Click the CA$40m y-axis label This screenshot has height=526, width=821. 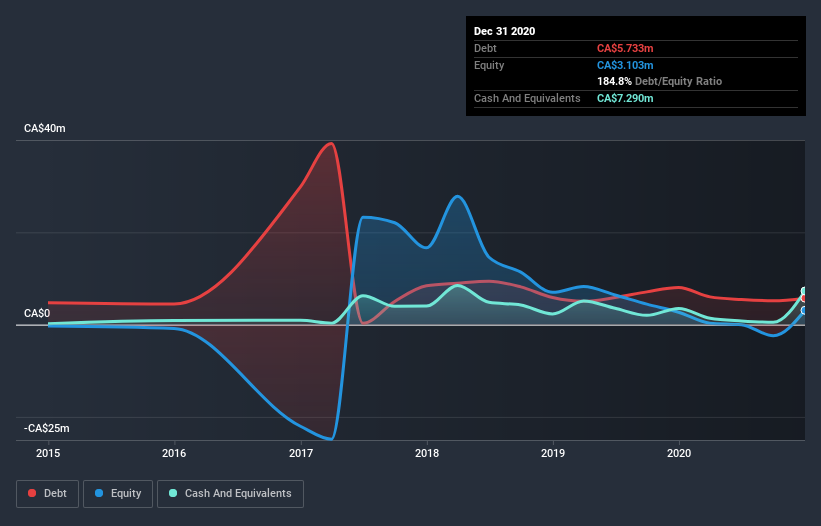coord(45,128)
